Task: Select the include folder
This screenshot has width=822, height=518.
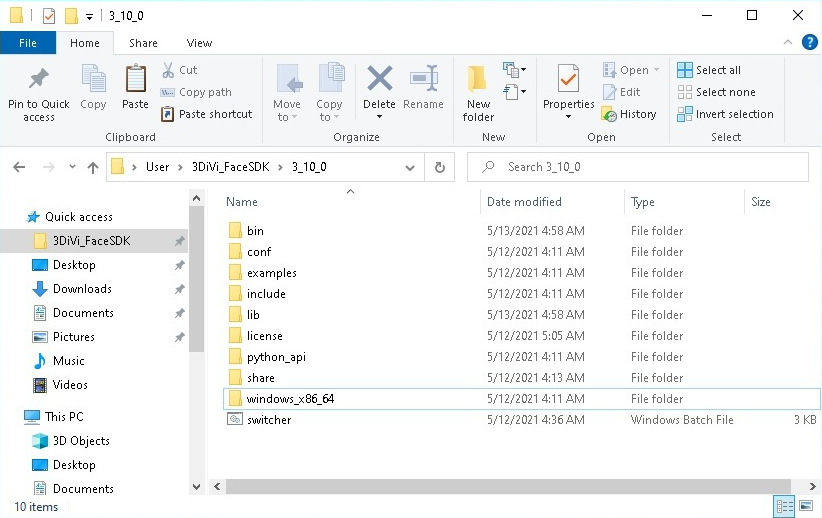Action: coord(266,294)
